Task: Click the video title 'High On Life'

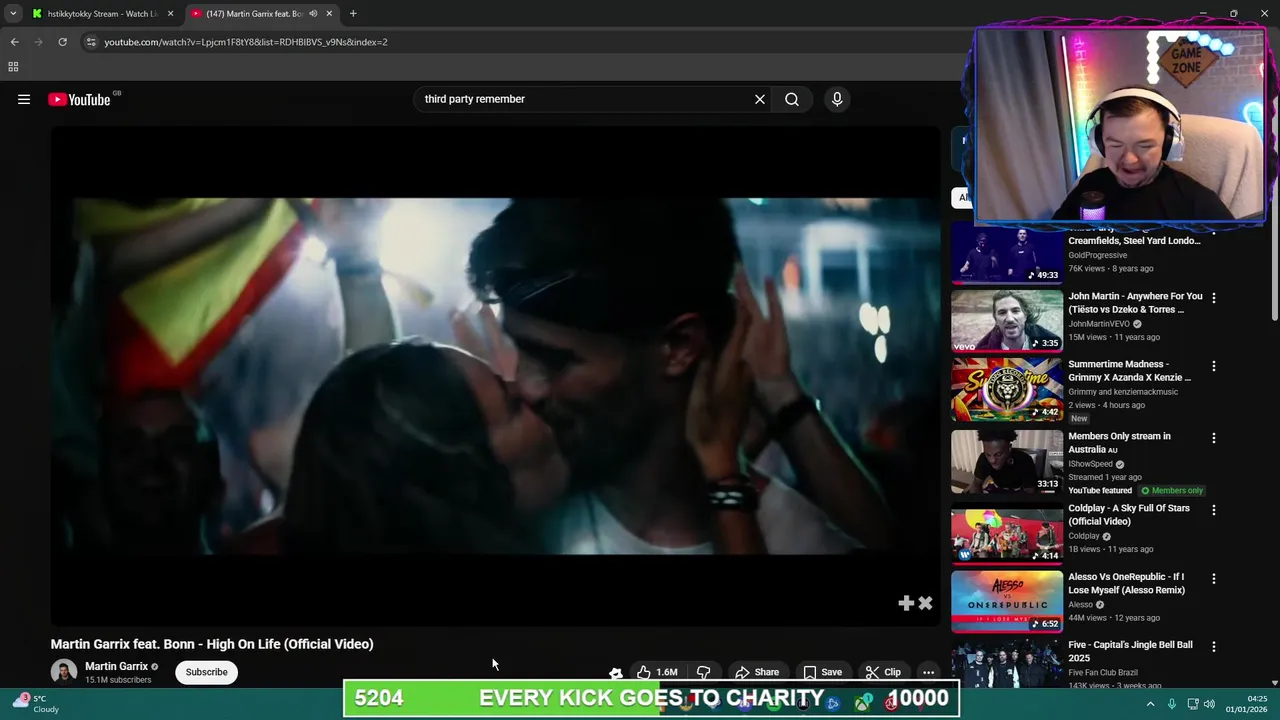Action: click(212, 644)
